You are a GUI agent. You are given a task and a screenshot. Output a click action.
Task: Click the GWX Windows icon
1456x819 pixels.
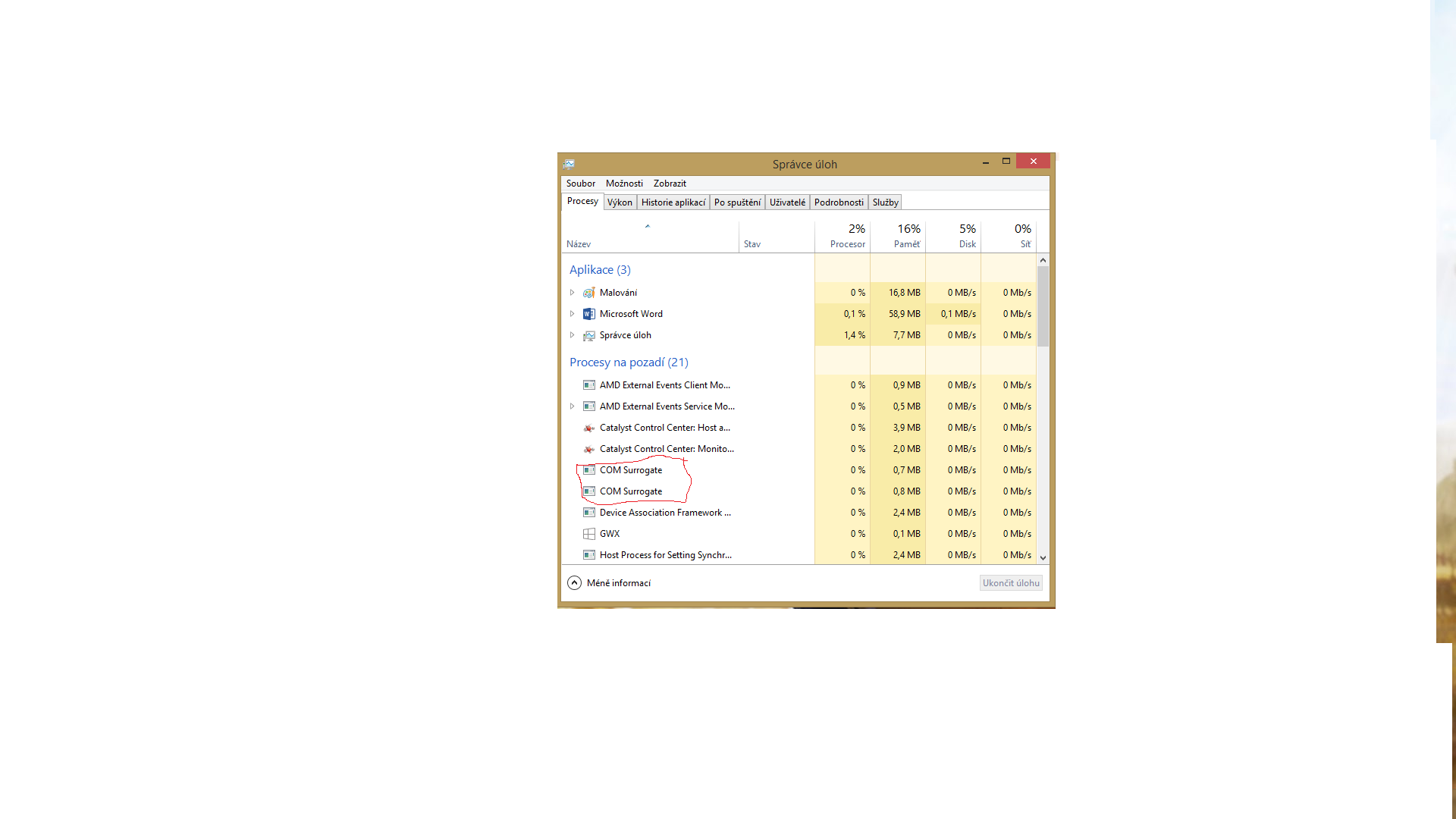[588, 534]
